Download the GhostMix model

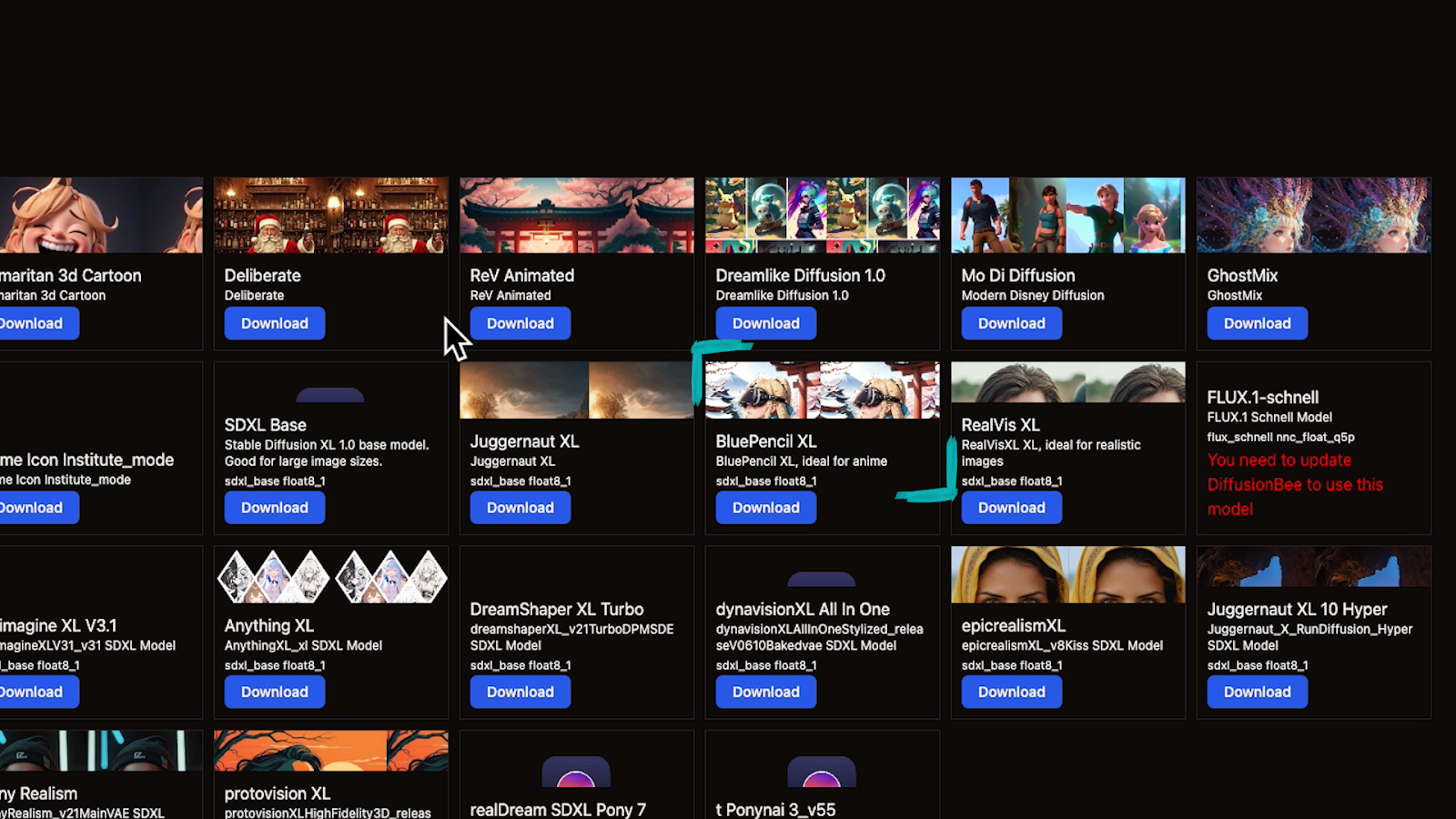click(1258, 323)
